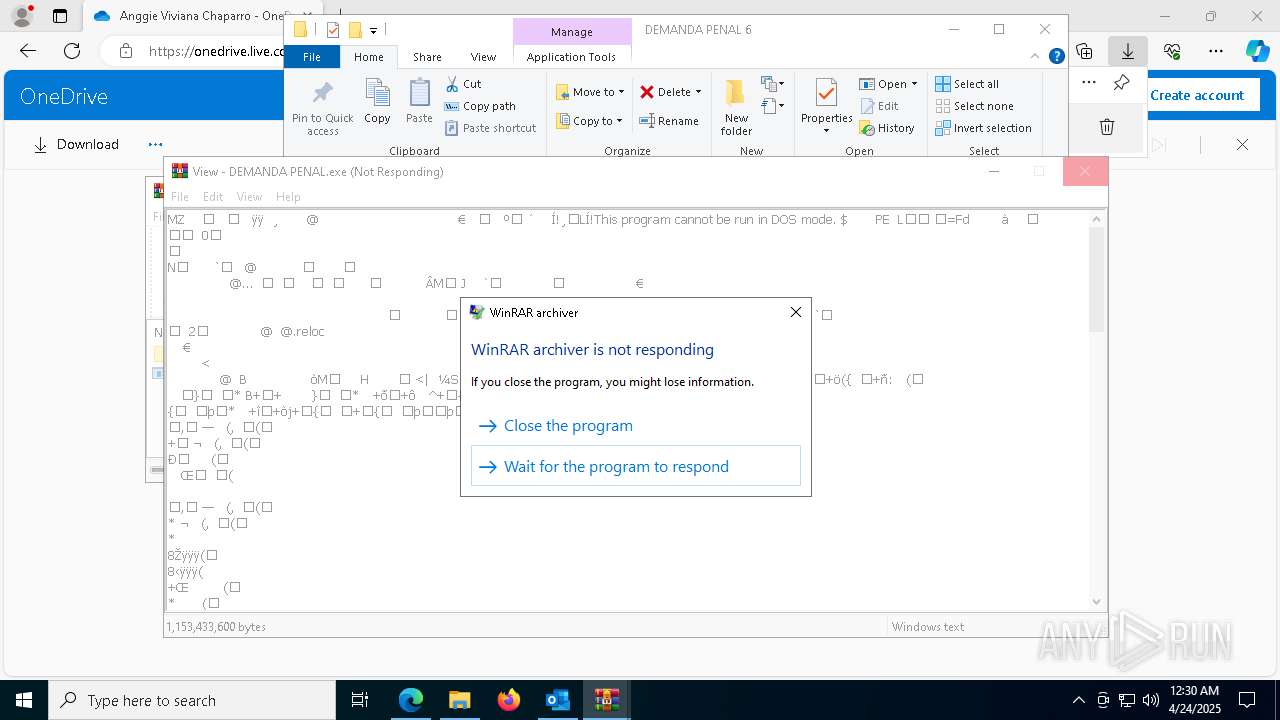Screen dimensions: 1280x720
Task: Click the browser back arrow
Action: (28, 50)
